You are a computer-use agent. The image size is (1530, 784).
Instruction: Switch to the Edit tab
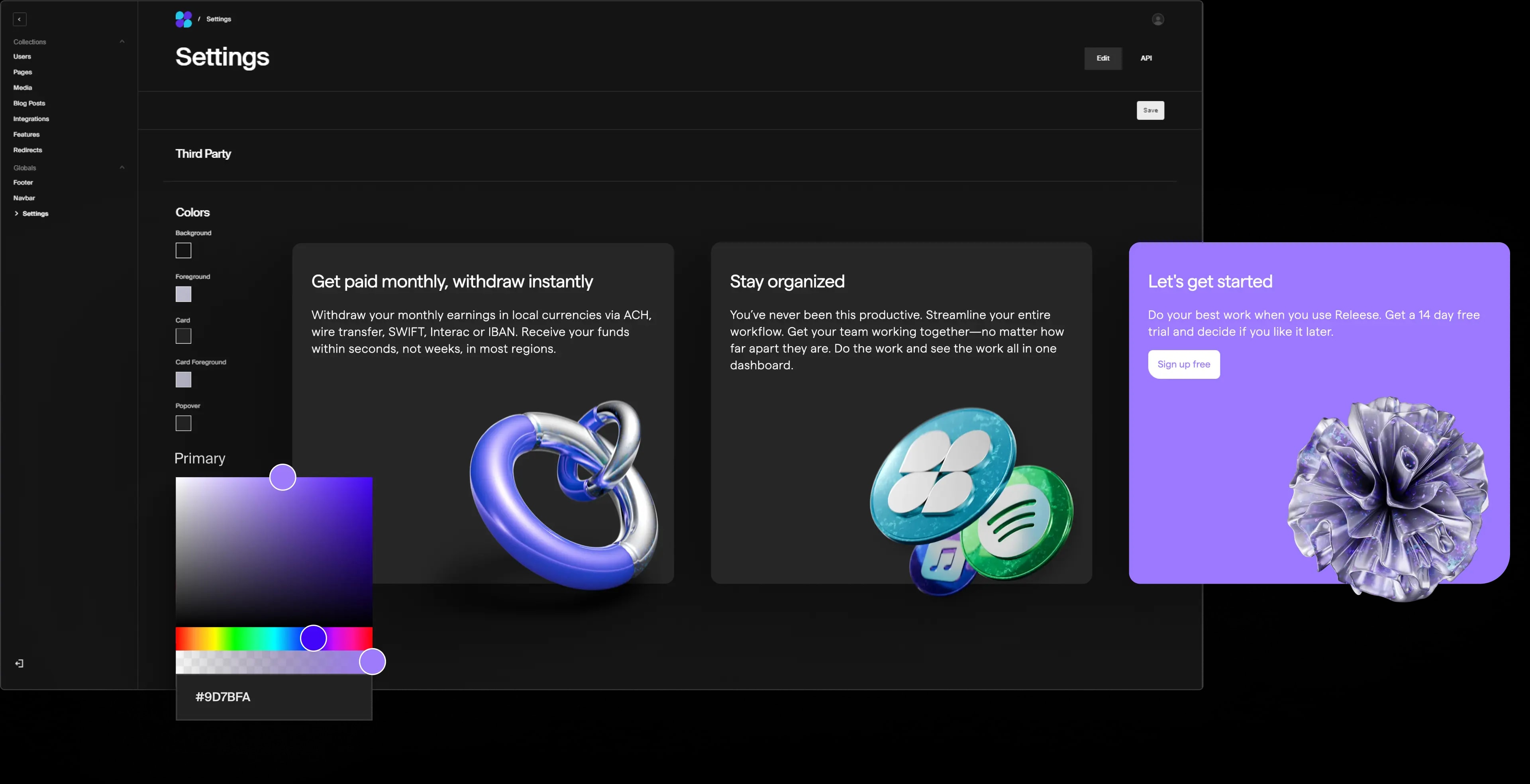click(x=1103, y=58)
